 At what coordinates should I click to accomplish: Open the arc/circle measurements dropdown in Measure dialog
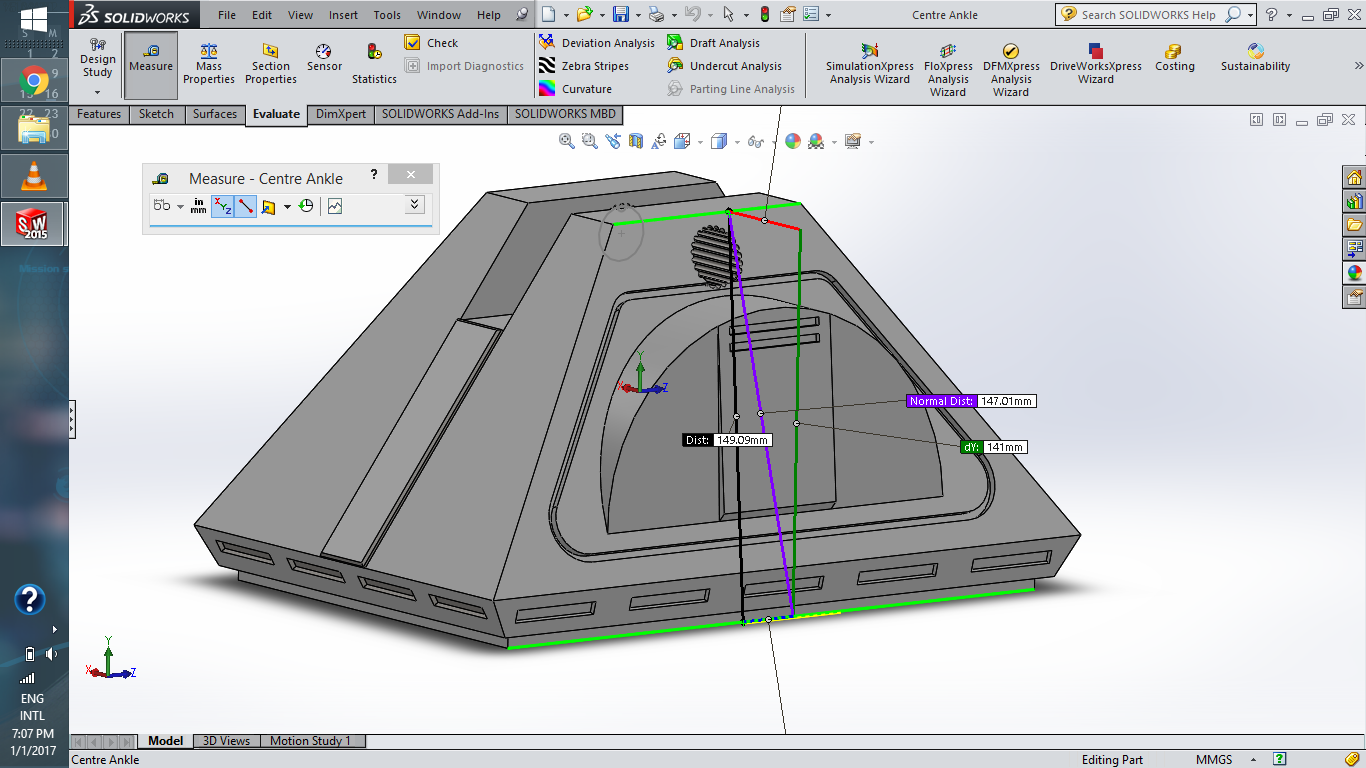(180, 205)
